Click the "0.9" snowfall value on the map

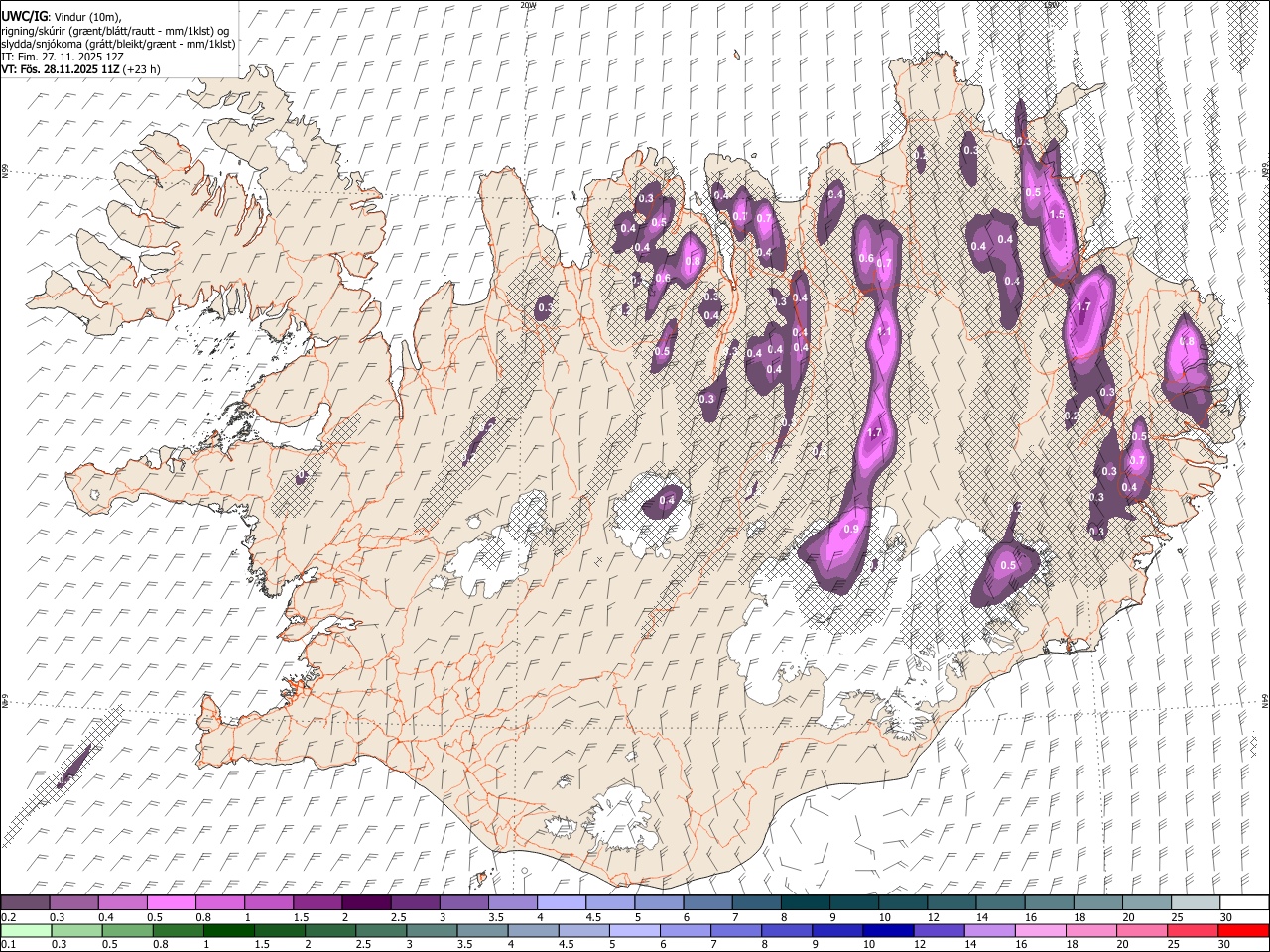point(851,530)
